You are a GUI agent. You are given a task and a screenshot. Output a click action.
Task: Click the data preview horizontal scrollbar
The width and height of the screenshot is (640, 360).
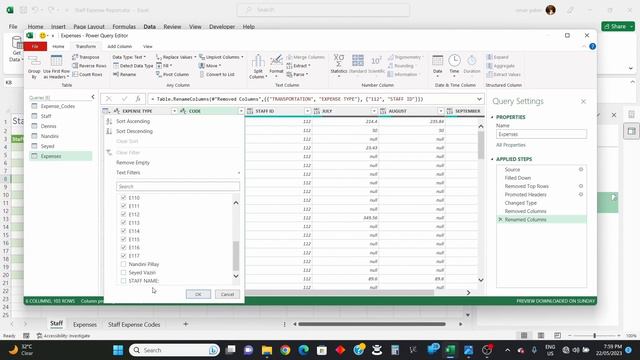[x=340, y=292]
